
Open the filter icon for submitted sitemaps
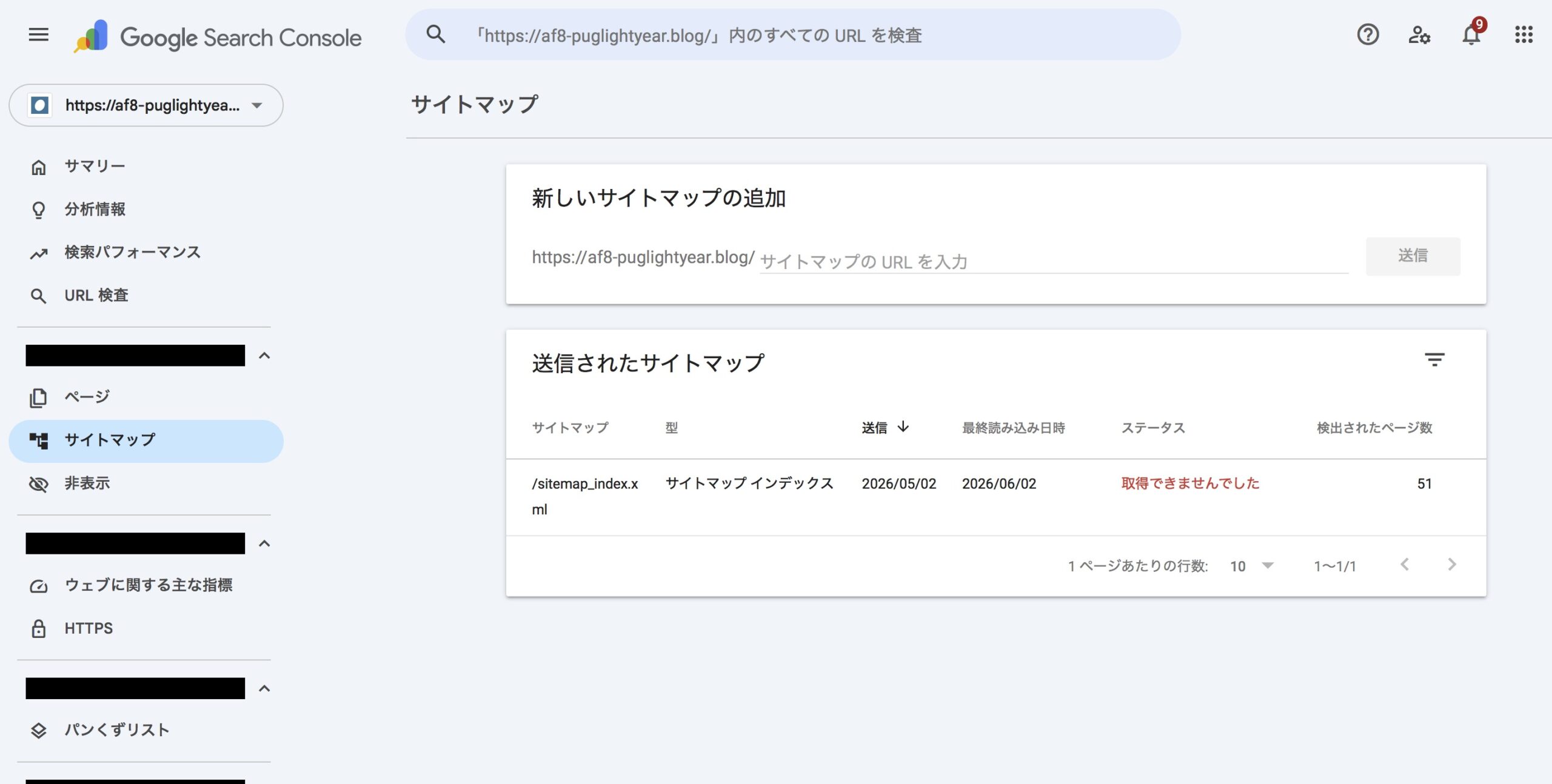[x=1434, y=360]
